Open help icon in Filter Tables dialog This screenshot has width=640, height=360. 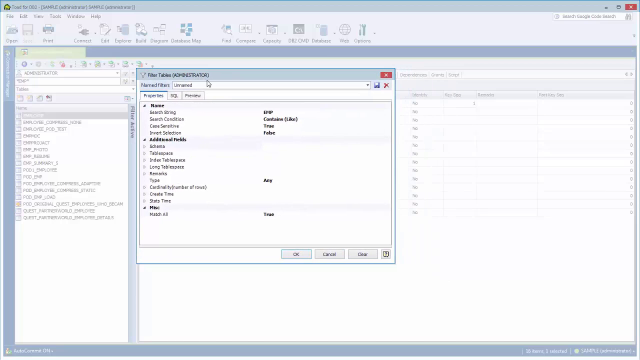click(x=386, y=254)
